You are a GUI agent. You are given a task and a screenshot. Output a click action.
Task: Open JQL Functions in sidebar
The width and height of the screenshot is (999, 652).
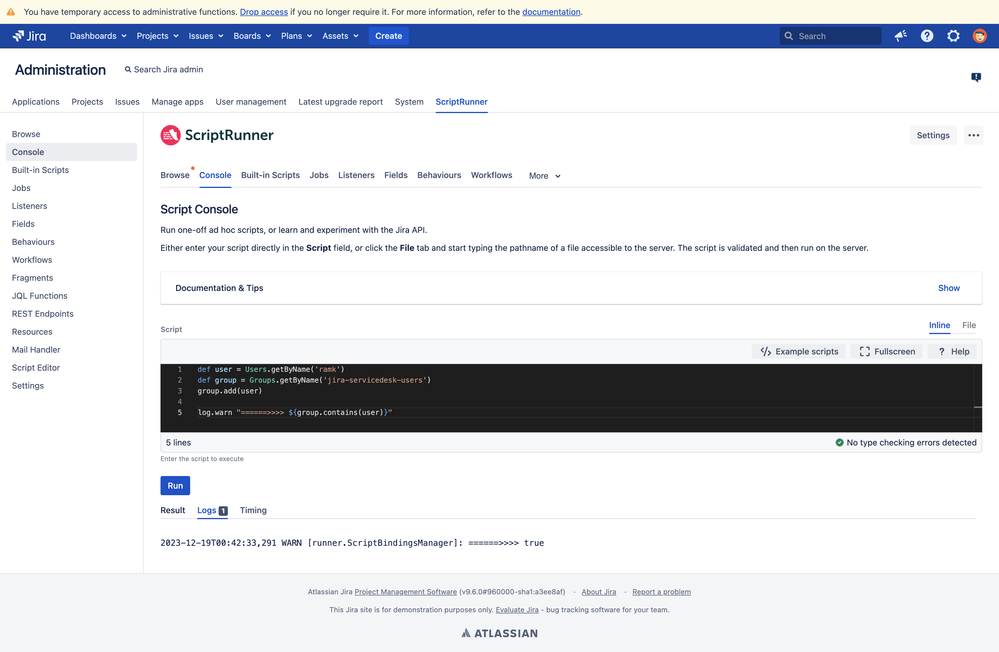click(40, 296)
